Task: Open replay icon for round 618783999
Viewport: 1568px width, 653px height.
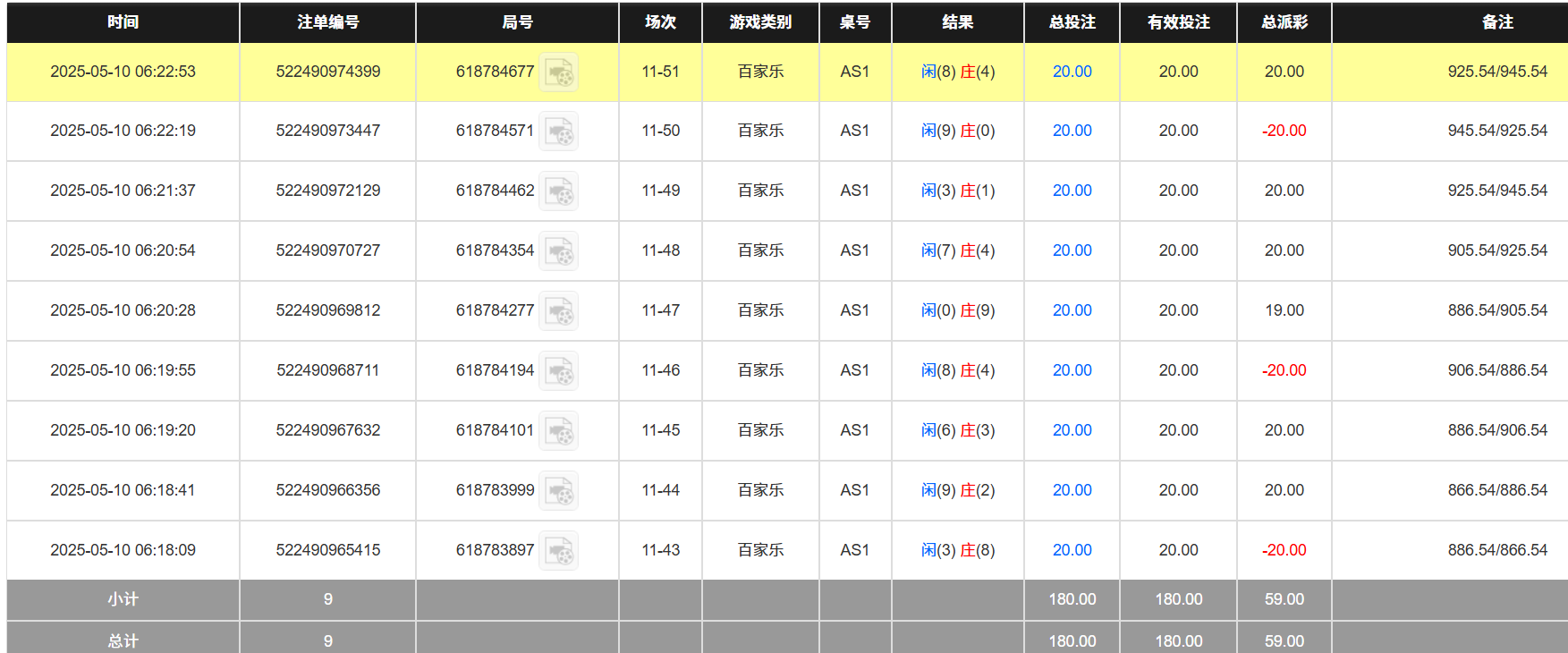Action: click(x=559, y=491)
